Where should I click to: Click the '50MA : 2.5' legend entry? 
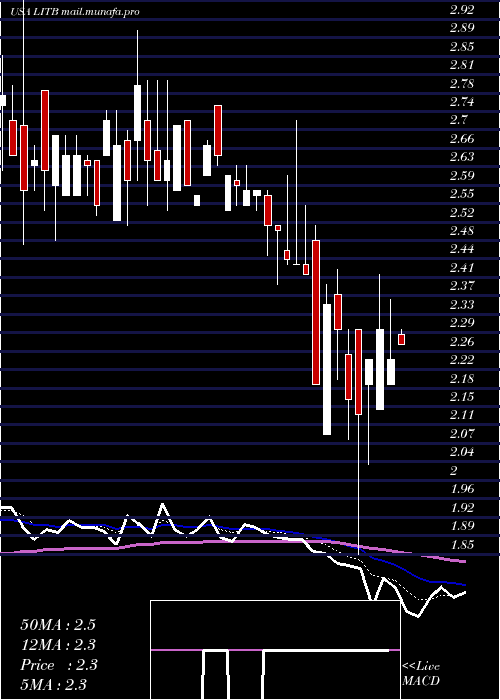click(58, 625)
